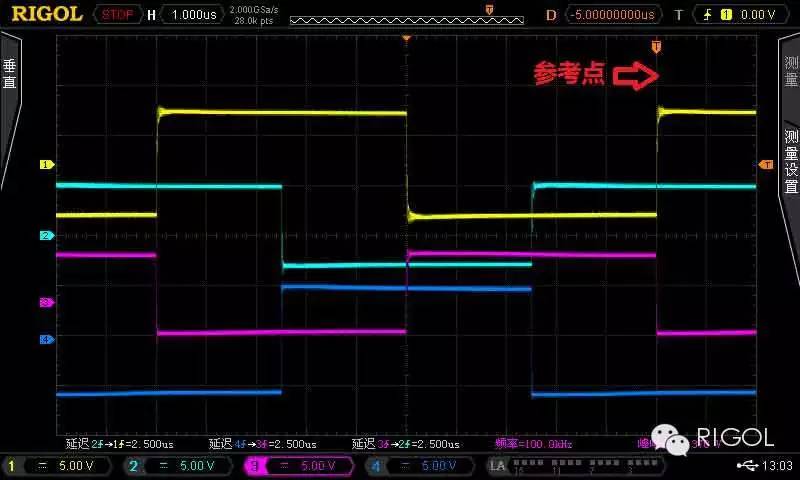Click the orange trigger level T marker at right edge
The width and height of the screenshot is (800, 480).
tap(766, 164)
